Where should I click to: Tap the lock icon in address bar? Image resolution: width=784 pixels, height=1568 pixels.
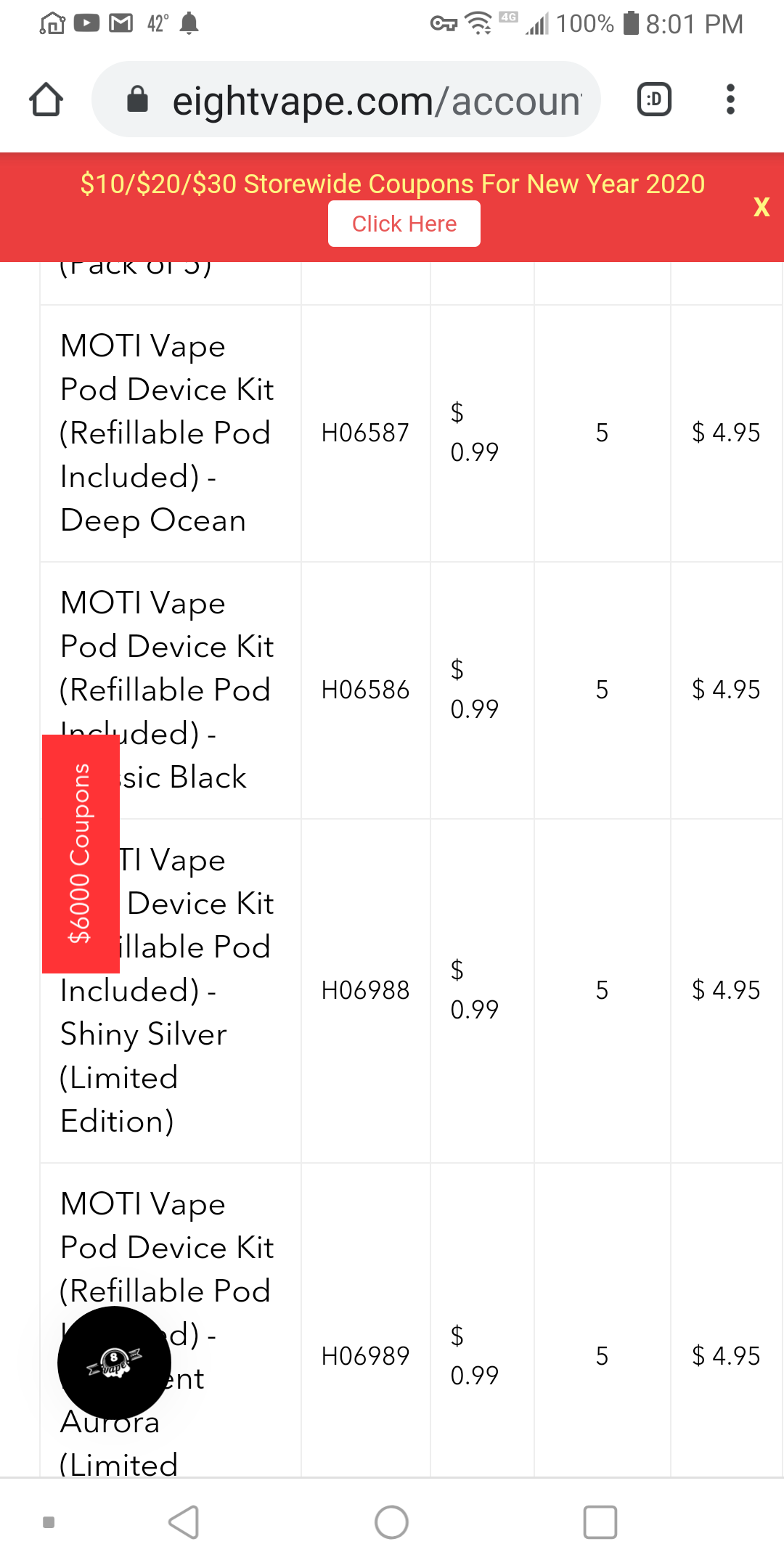pos(137,99)
